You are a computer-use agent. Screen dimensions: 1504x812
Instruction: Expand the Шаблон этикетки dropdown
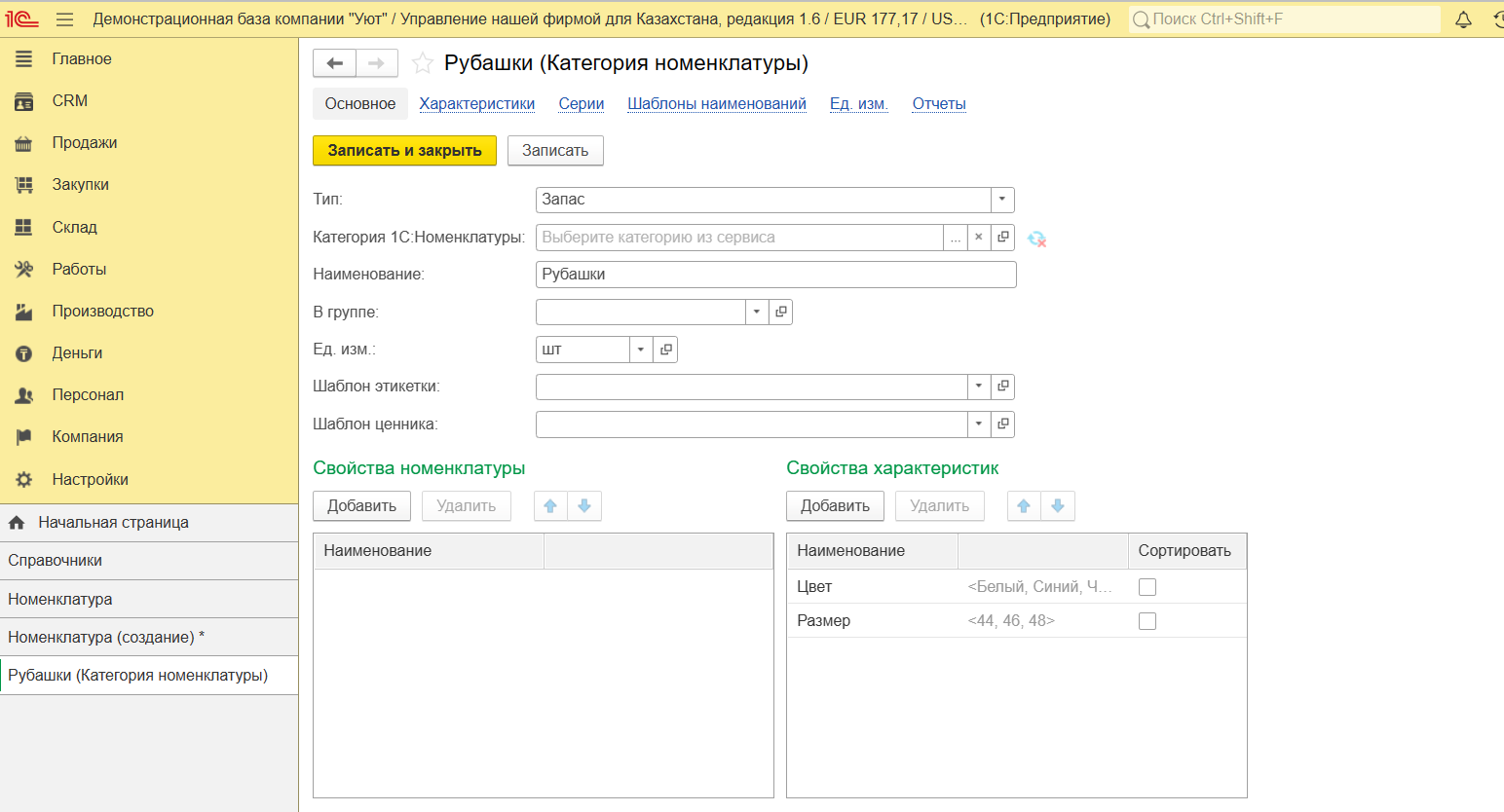click(979, 387)
